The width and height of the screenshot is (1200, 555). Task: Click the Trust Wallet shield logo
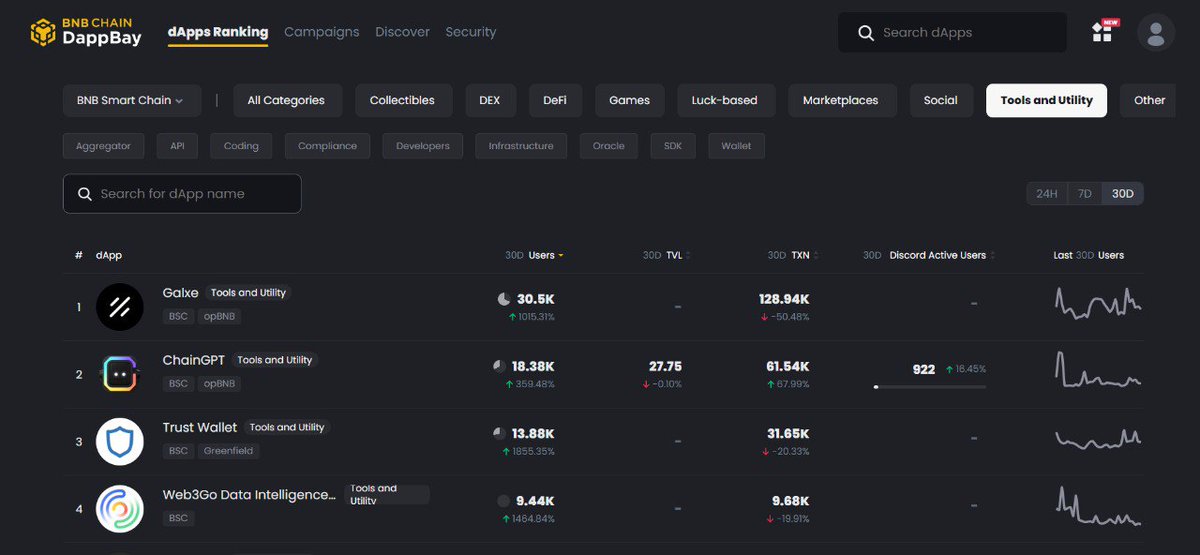[120, 441]
